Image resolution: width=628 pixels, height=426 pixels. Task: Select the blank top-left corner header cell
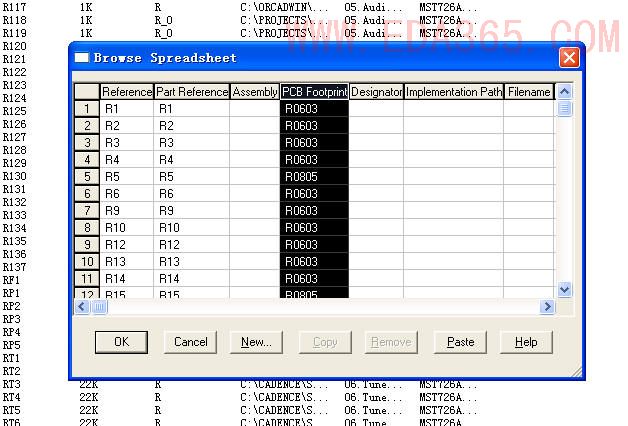[87, 92]
